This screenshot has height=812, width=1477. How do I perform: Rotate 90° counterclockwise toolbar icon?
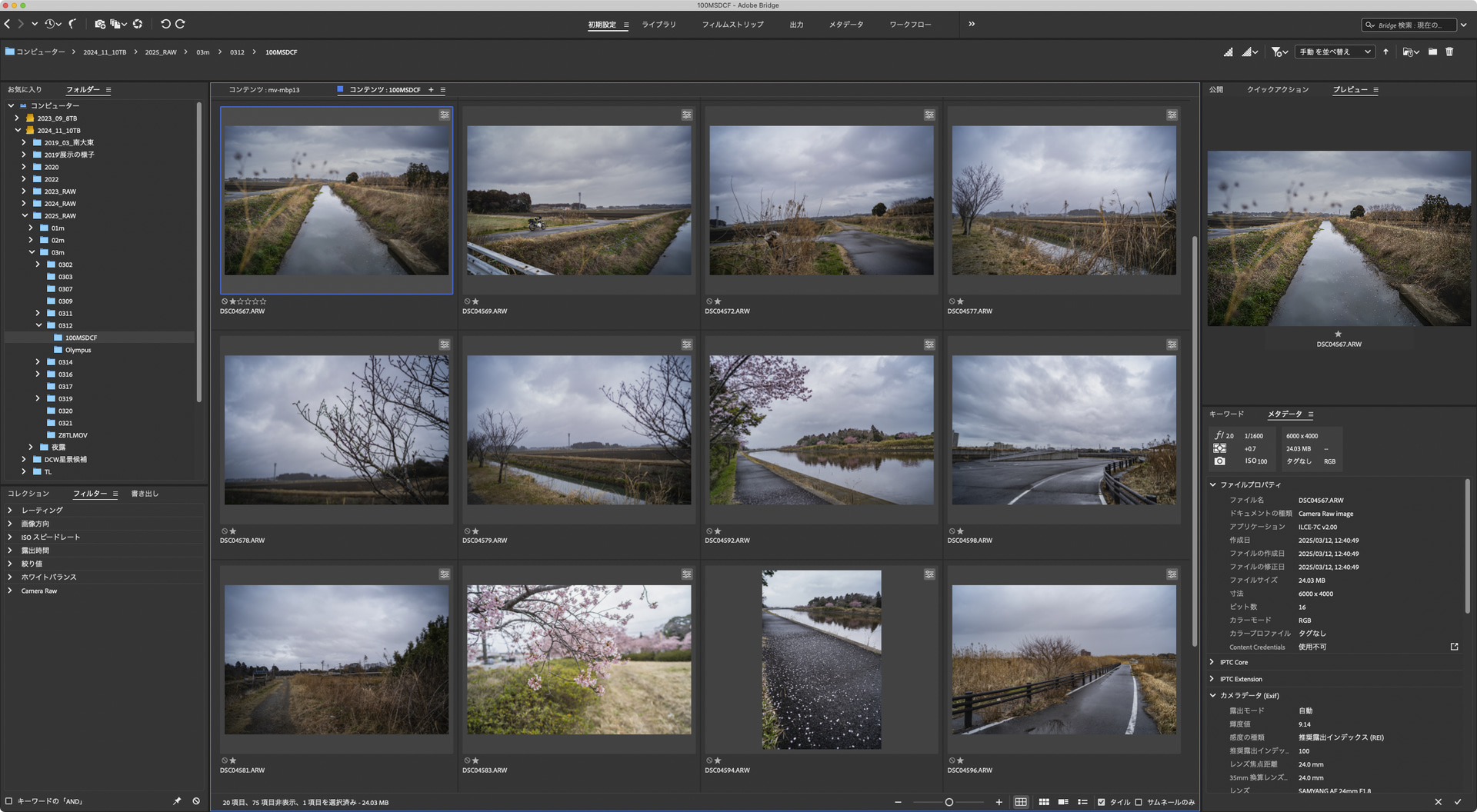coord(165,25)
